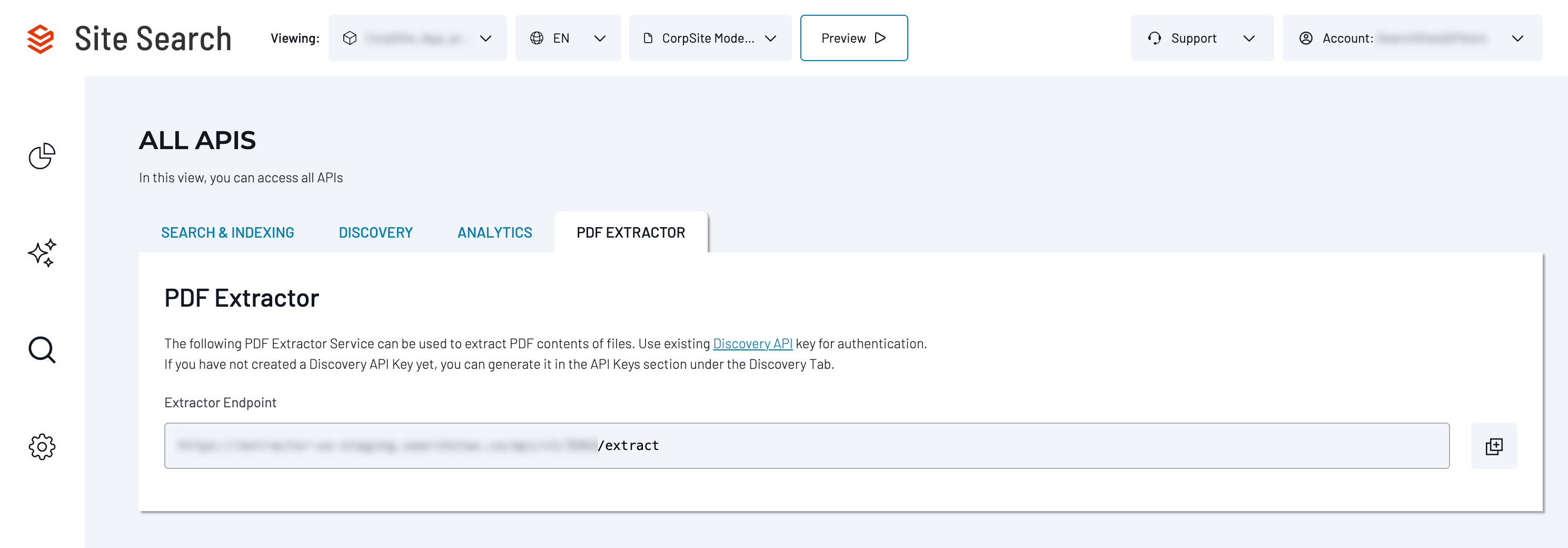Viewport: 1568px width, 548px height.
Task: Expand the site project dropdown with cube icon
Action: click(418, 38)
